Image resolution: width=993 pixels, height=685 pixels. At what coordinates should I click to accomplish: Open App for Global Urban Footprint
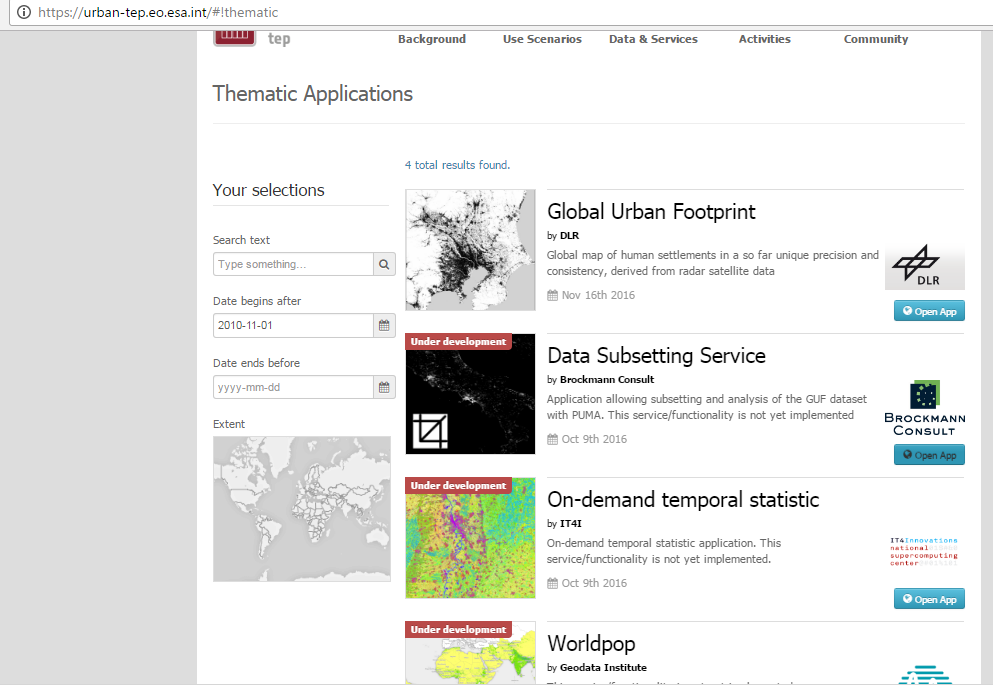pyautogui.click(x=929, y=311)
